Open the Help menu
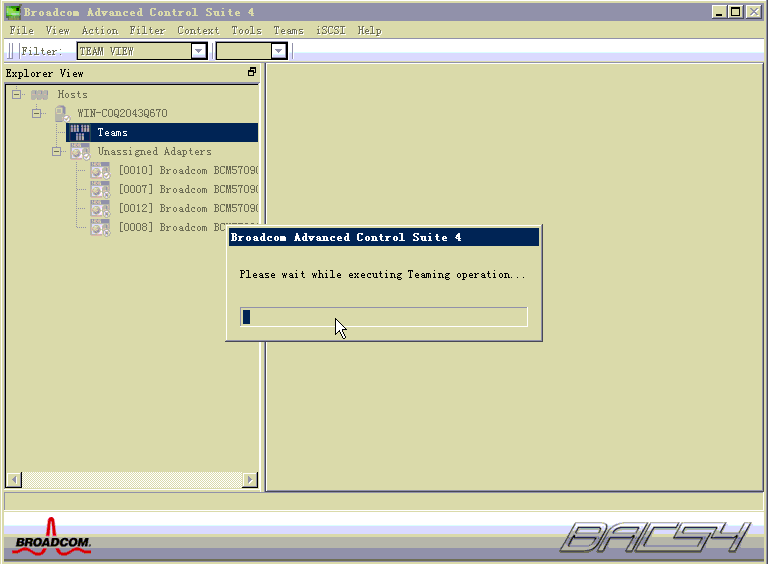This screenshot has height=564, width=768. (x=369, y=30)
